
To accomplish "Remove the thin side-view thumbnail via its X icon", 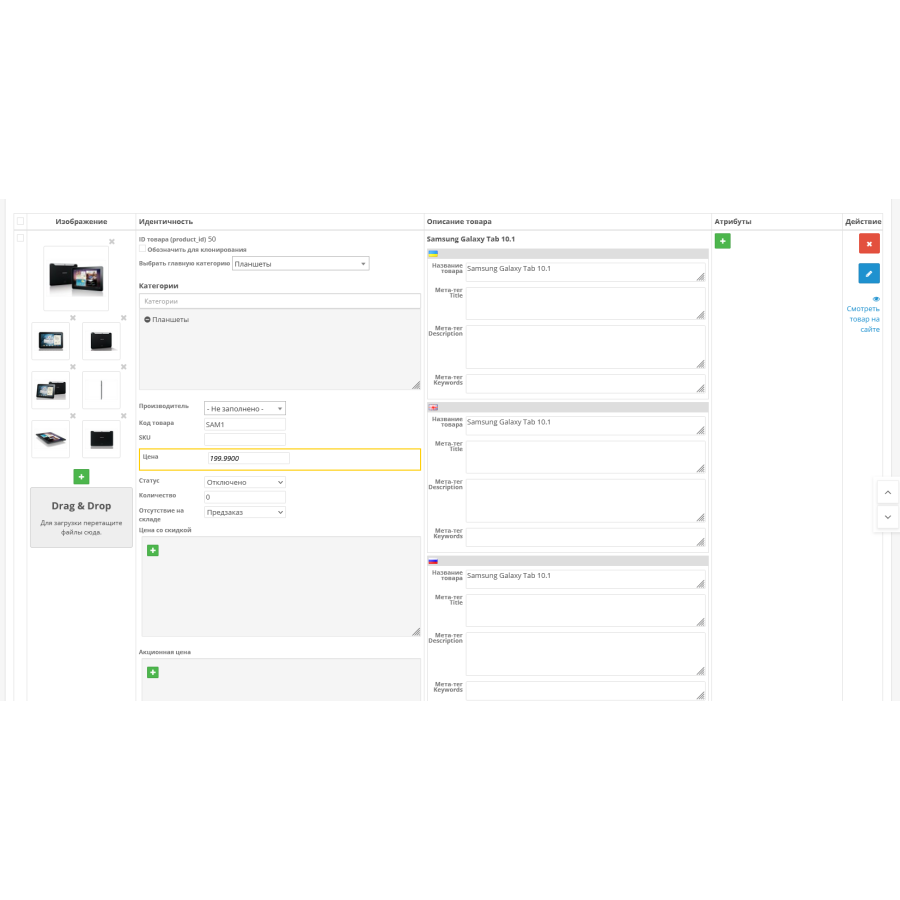I will (x=123, y=367).
